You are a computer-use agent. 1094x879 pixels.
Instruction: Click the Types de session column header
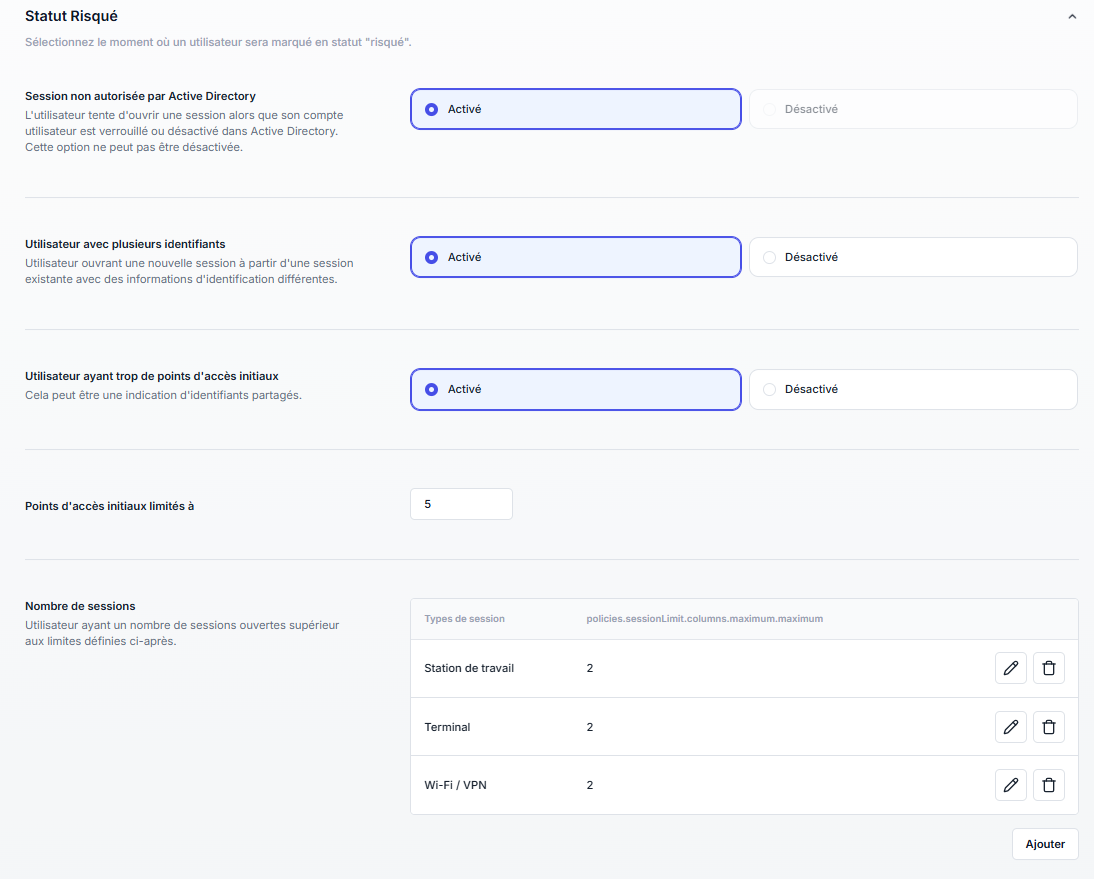pos(464,619)
